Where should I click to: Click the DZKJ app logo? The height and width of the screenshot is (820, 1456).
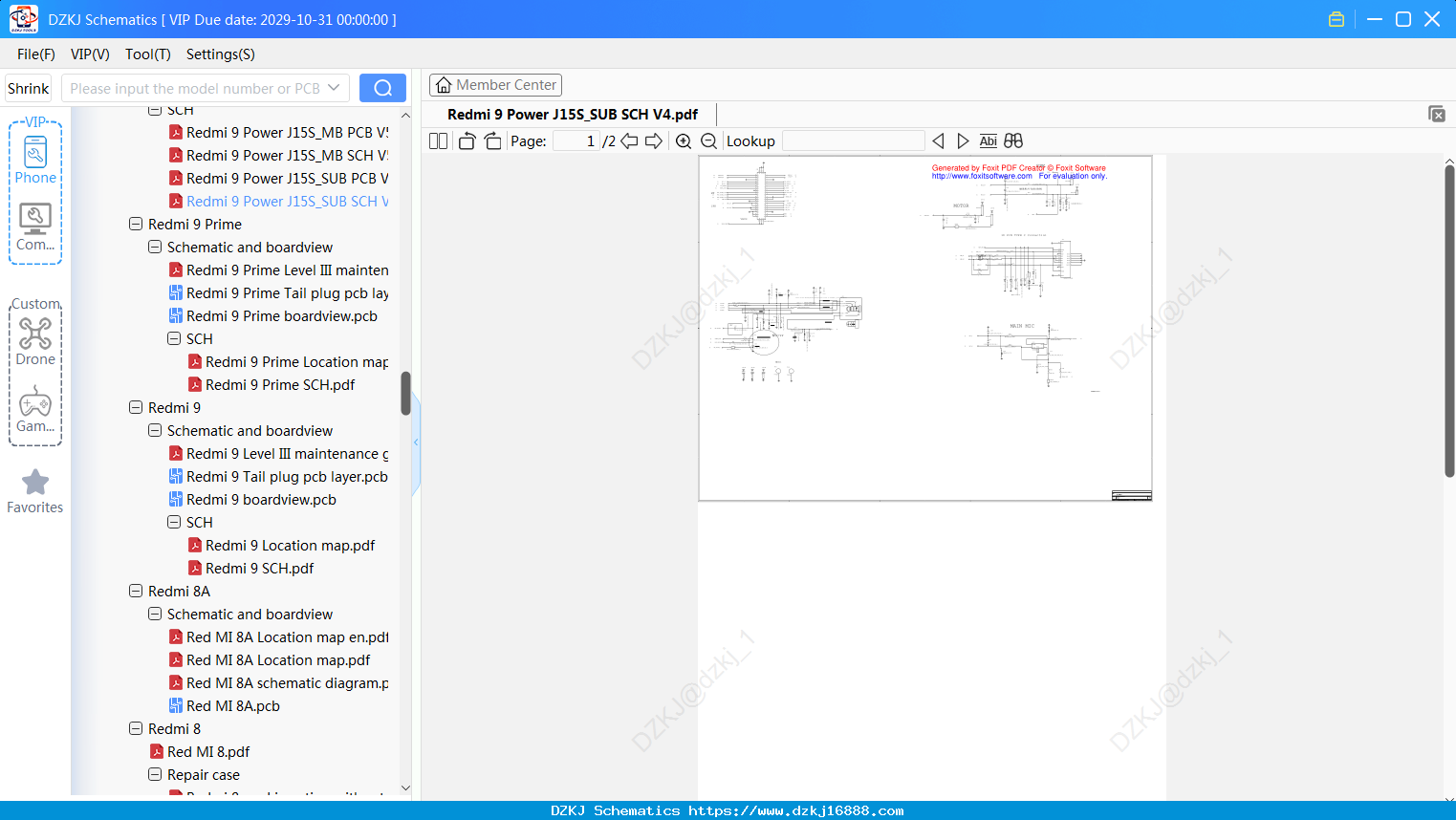[23, 19]
